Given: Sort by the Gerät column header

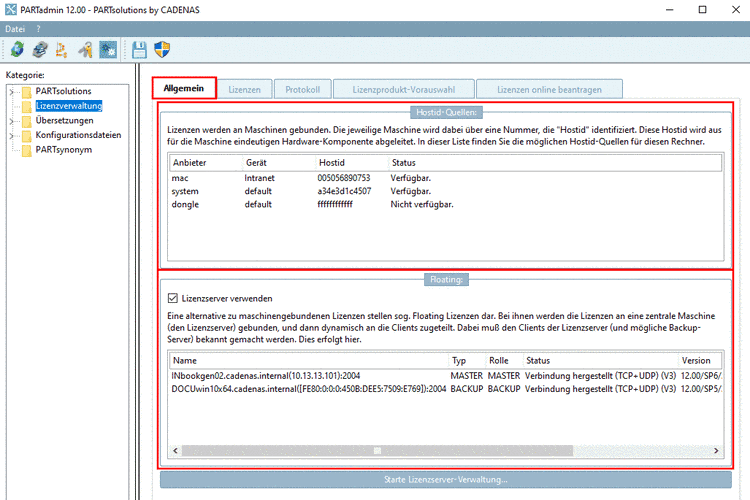Looking at the screenshot, I should click(279, 163).
